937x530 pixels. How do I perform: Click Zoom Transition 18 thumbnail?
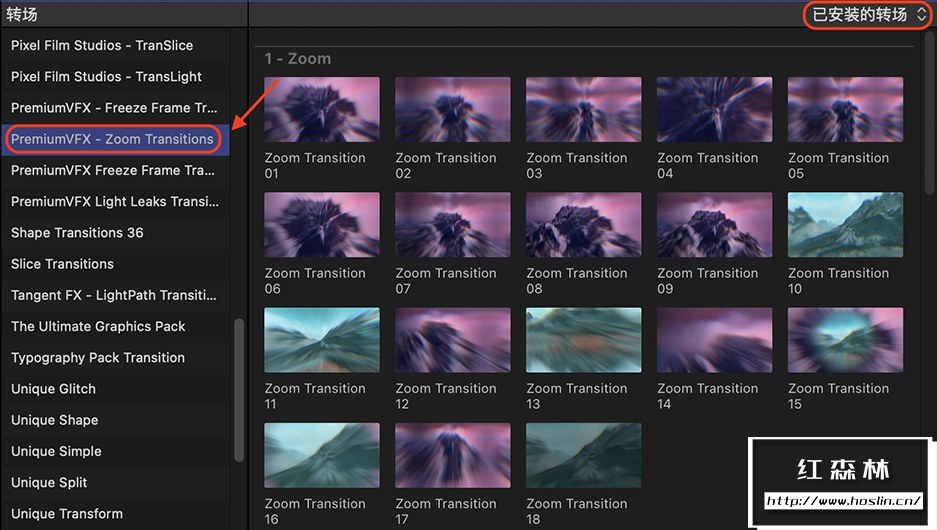pos(584,455)
